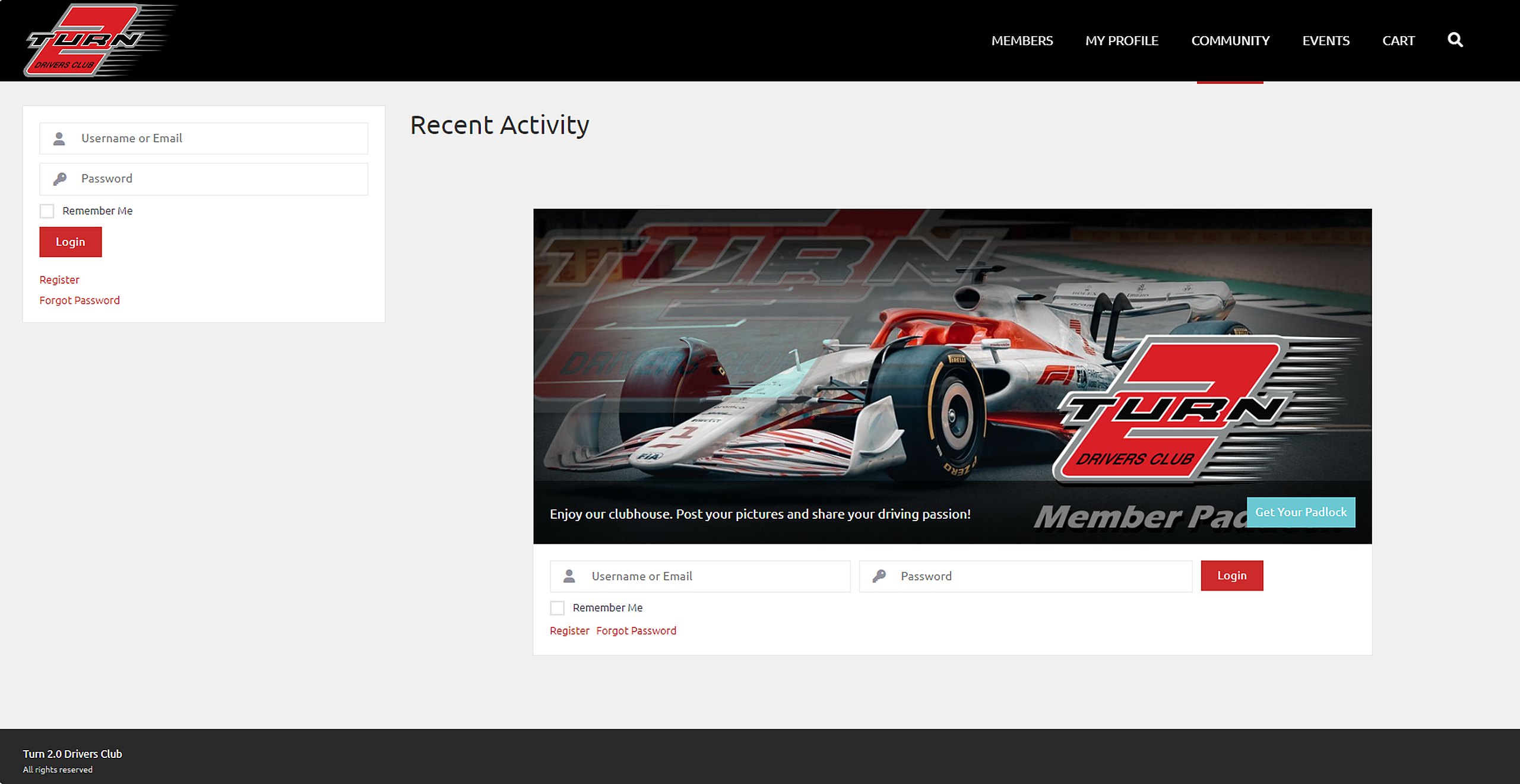Image resolution: width=1520 pixels, height=784 pixels.
Task: Open Forgot Password link below banner
Action: (636, 631)
